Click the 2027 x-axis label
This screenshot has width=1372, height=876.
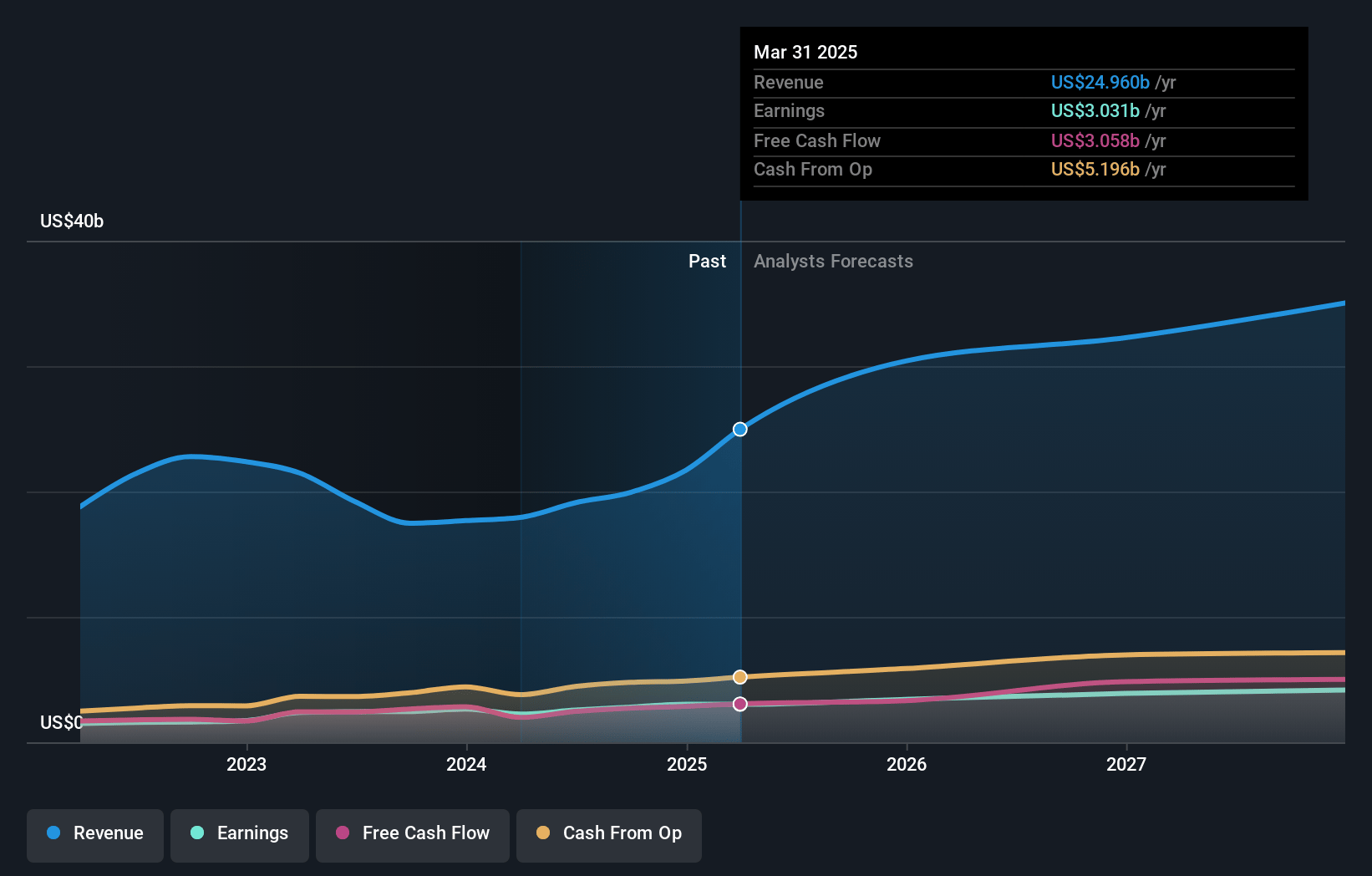click(1126, 764)
